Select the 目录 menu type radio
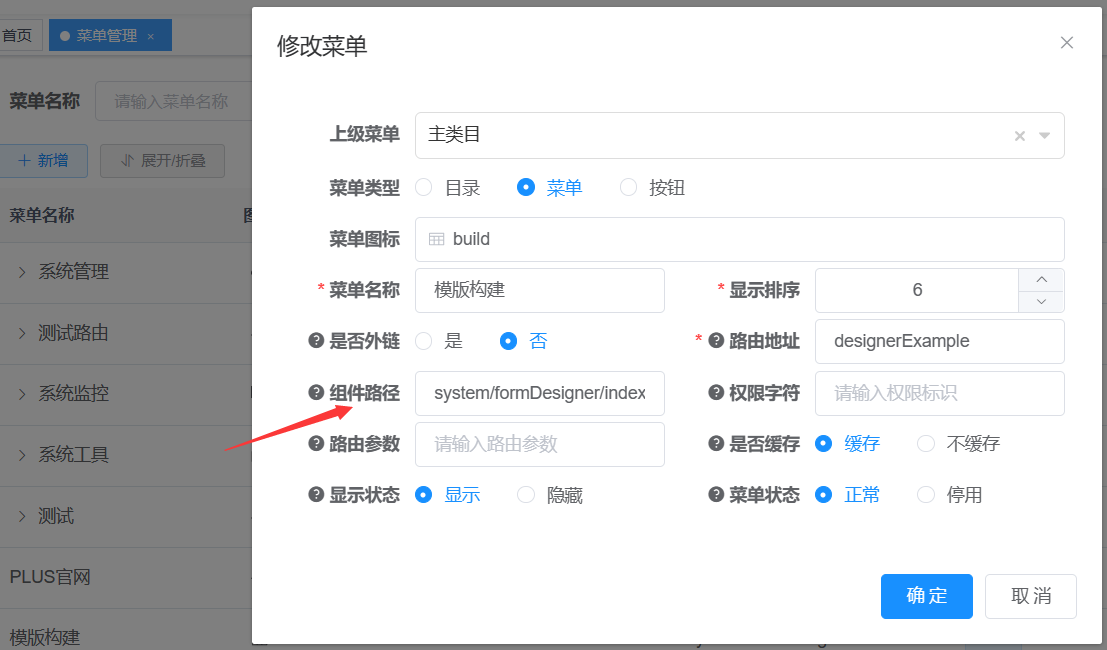 click(424, 187)
